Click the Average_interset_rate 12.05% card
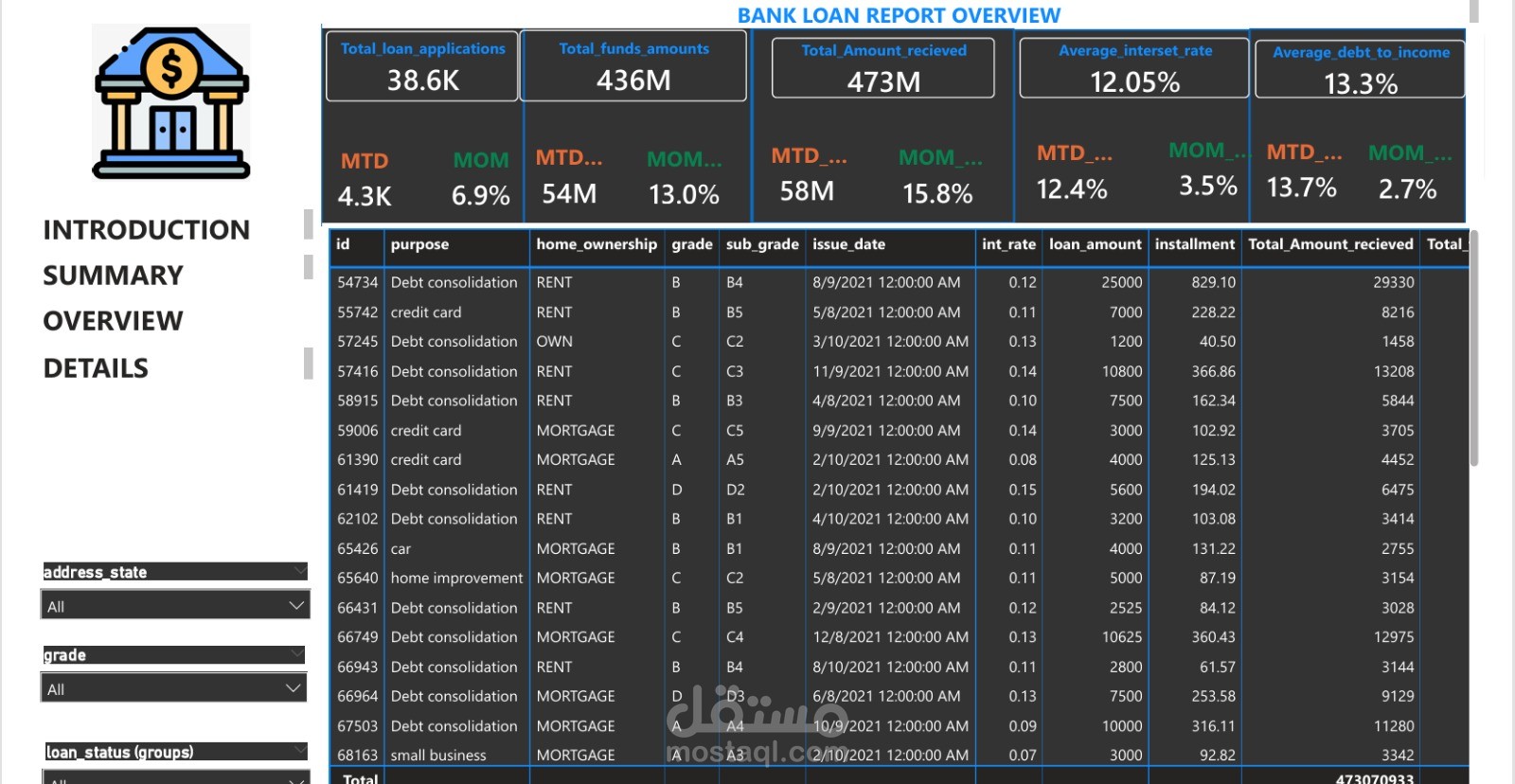The height and width of the screenshot is (784, 1515). [x=1134, y=68]
